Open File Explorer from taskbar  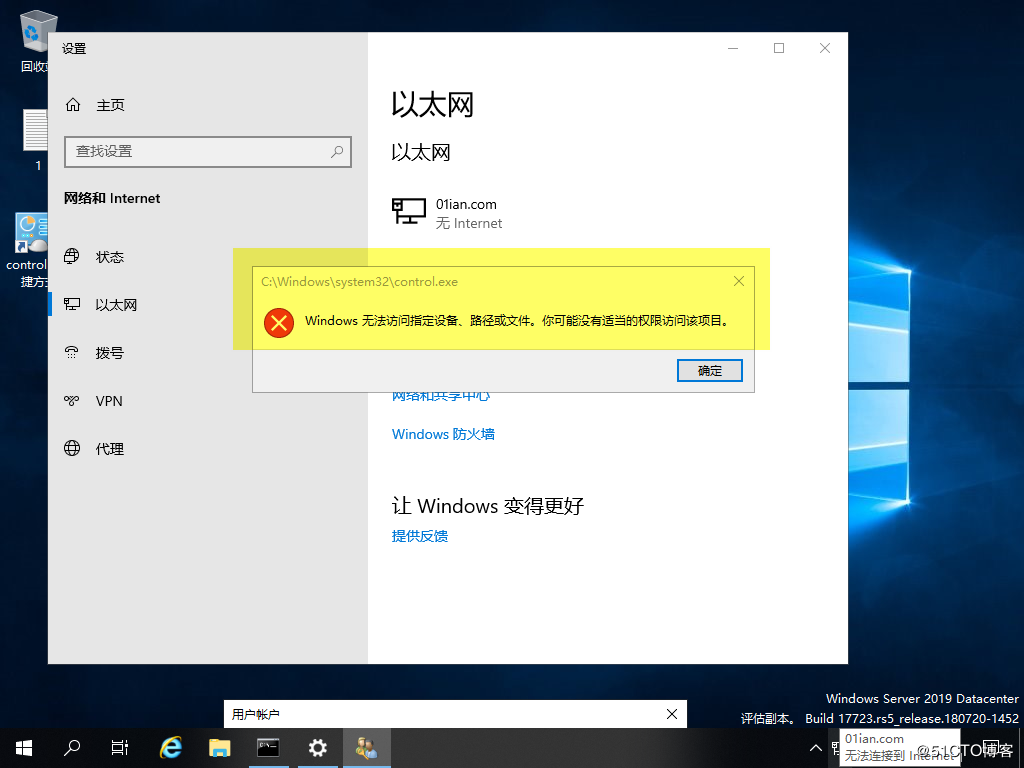(x=219, y=748)
